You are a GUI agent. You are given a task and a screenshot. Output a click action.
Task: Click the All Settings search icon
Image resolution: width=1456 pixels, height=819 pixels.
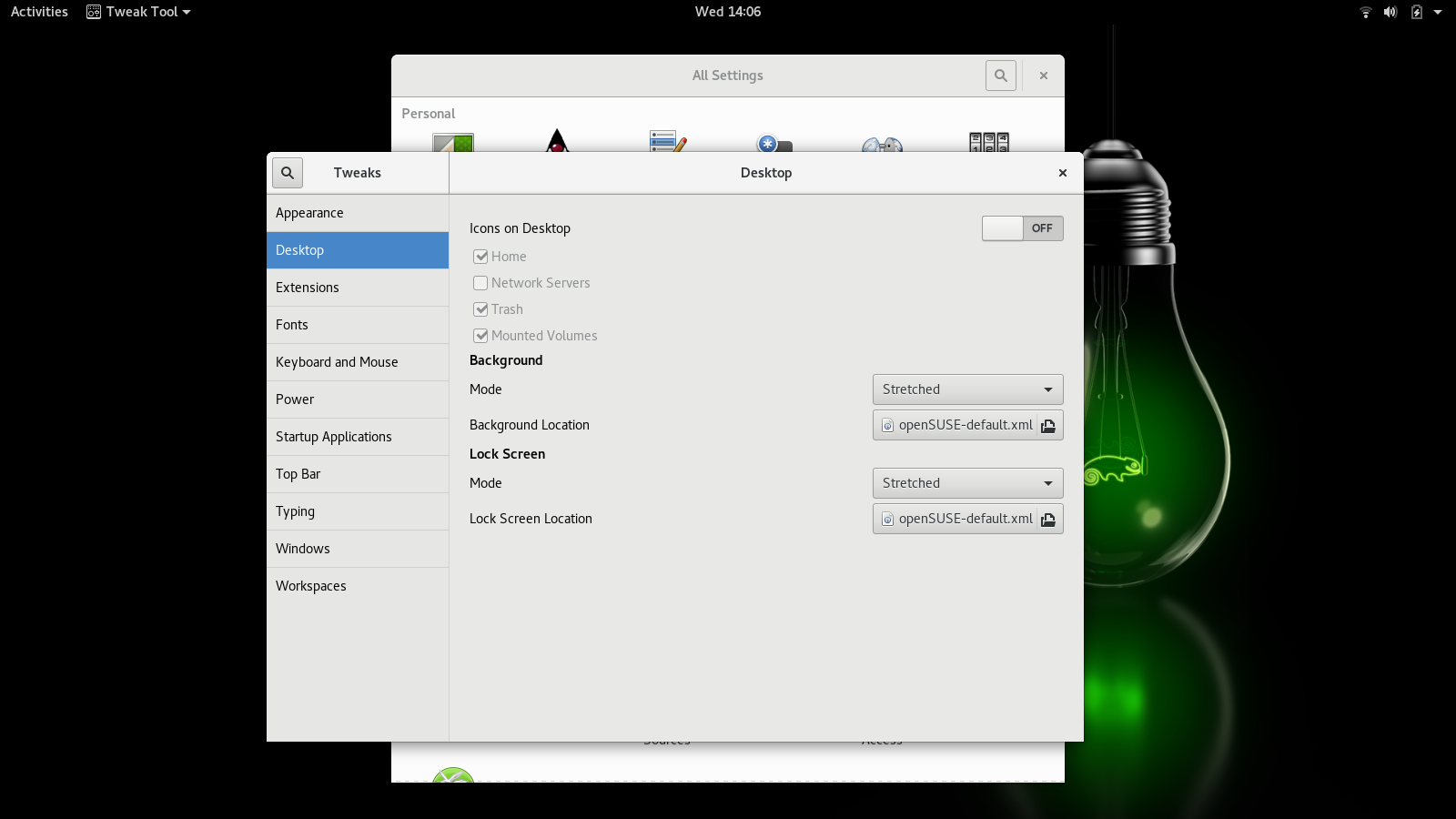point(1000,76)
